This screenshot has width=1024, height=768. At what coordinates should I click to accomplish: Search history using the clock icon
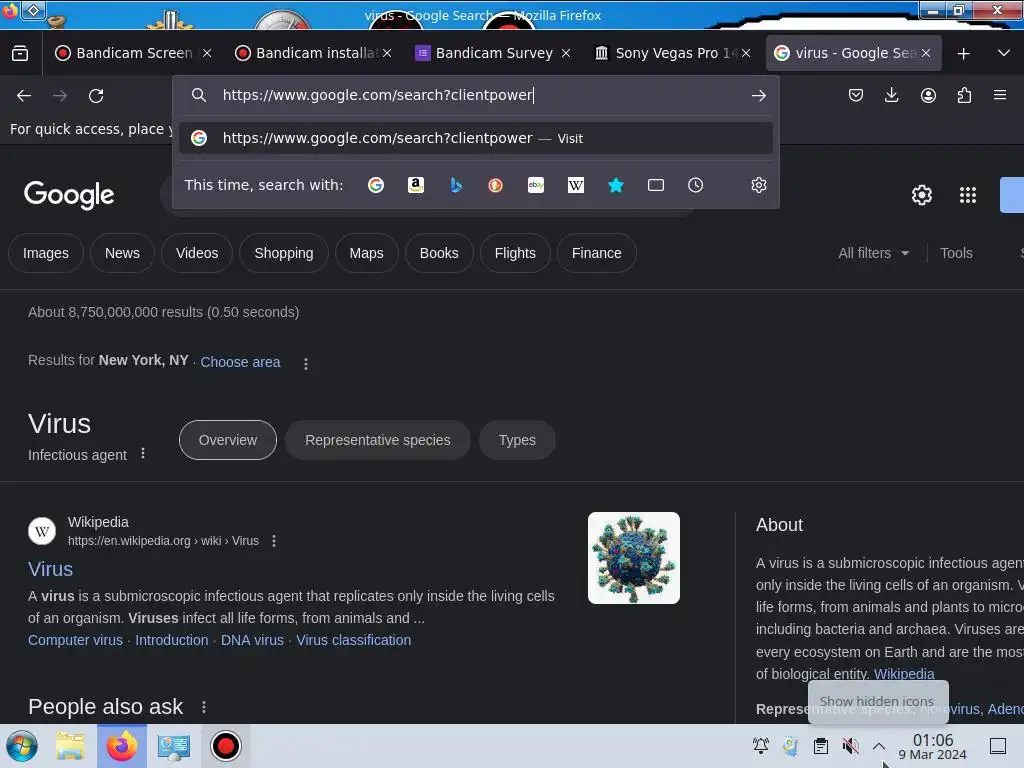click(696, 185)
